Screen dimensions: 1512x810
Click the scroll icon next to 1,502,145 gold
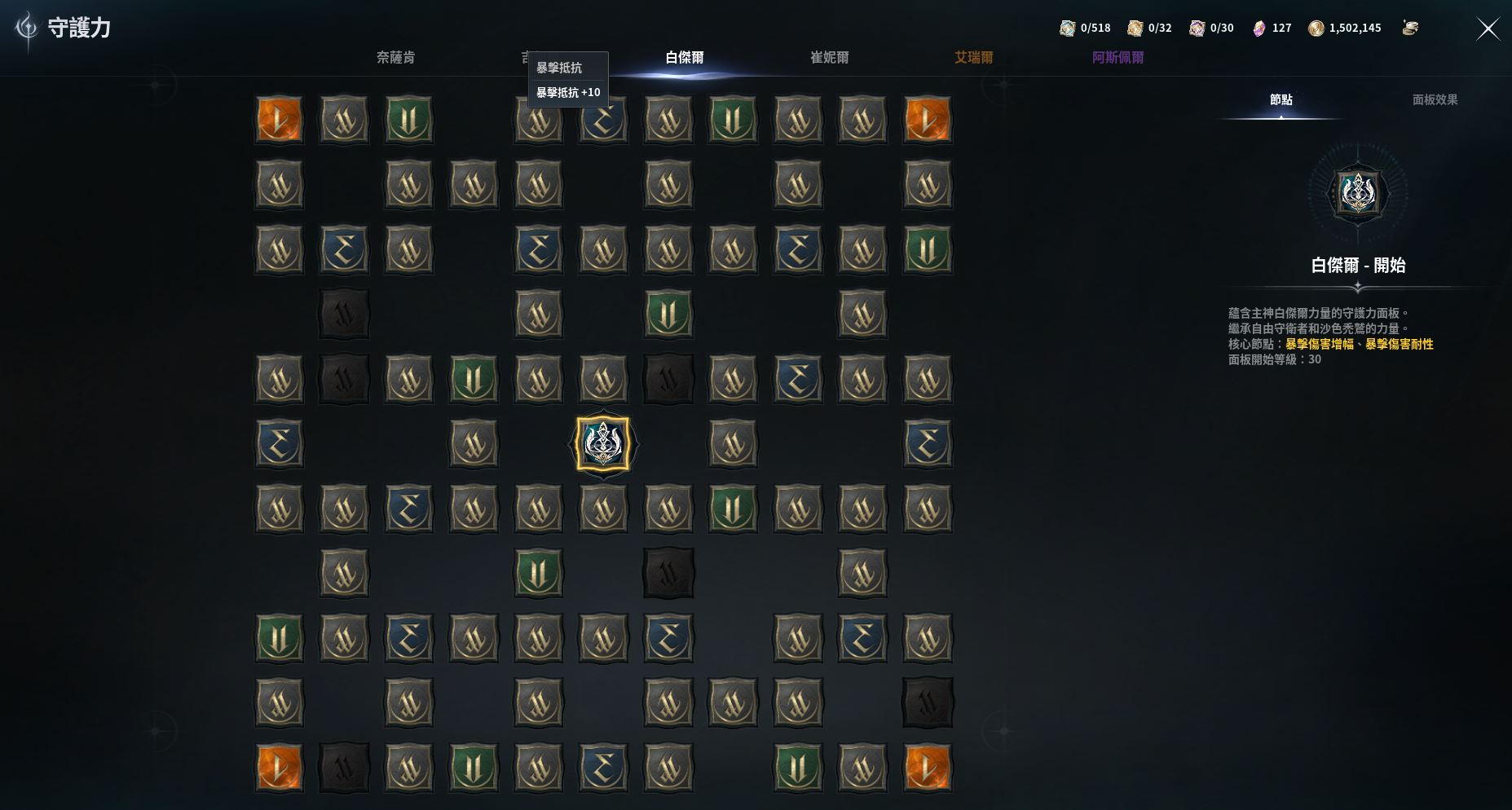click(1410, 28)
